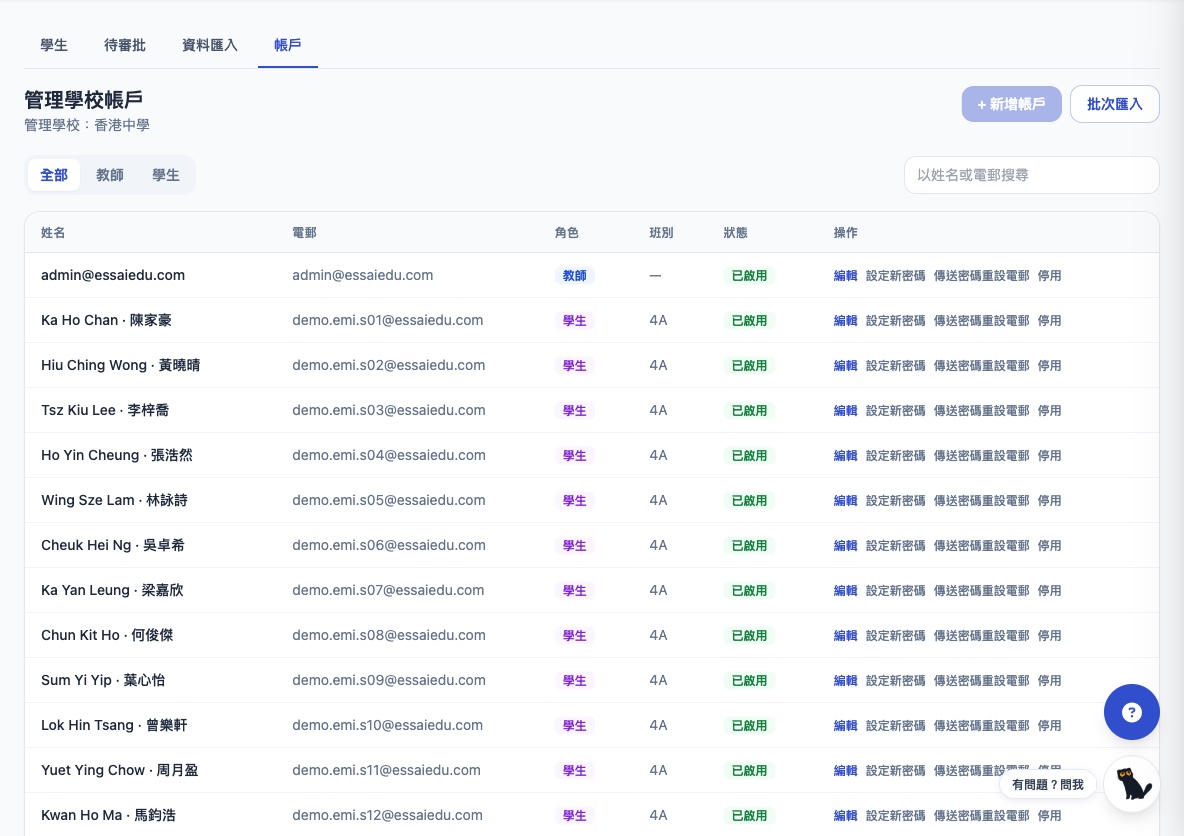Switch to the 待審批 tab
The height and width of the screenshot is (836, 1184).
click(125, 45)
